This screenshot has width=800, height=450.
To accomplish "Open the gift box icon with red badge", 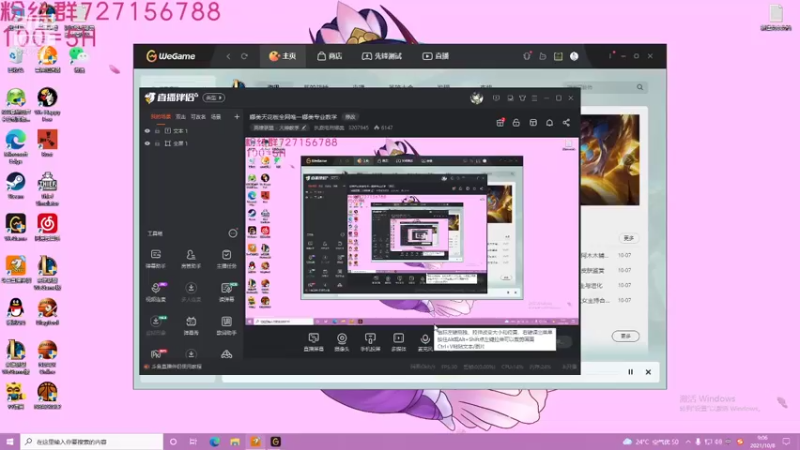I will (x=500, y=122).
